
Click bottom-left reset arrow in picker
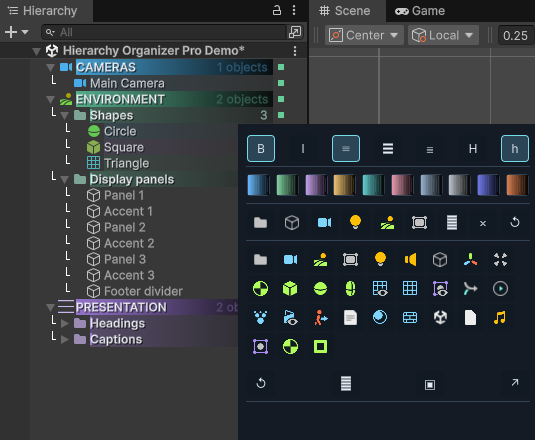[x=261, y=383]
